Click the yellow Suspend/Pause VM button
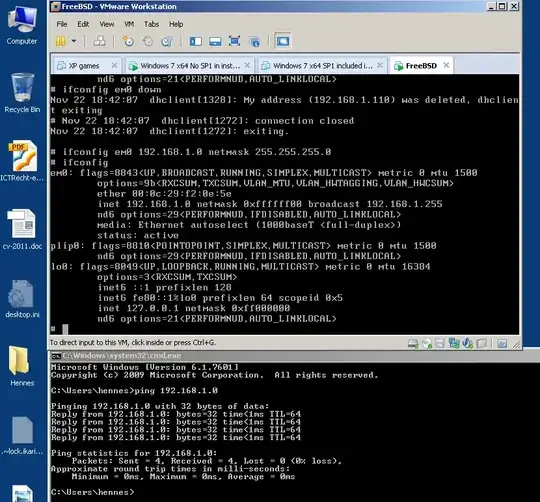The height and width of the screenshot is (502, 540). 61,41
